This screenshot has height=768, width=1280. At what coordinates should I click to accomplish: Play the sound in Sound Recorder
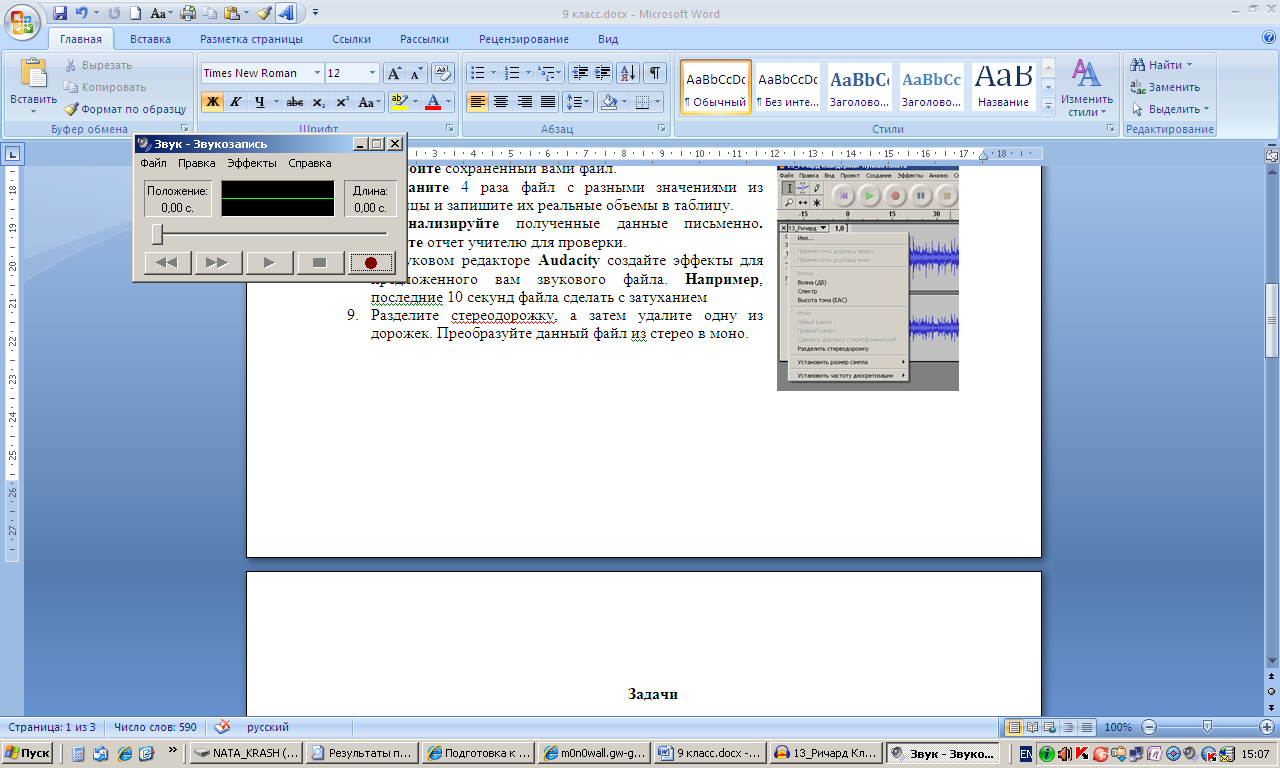pos(269,263)
